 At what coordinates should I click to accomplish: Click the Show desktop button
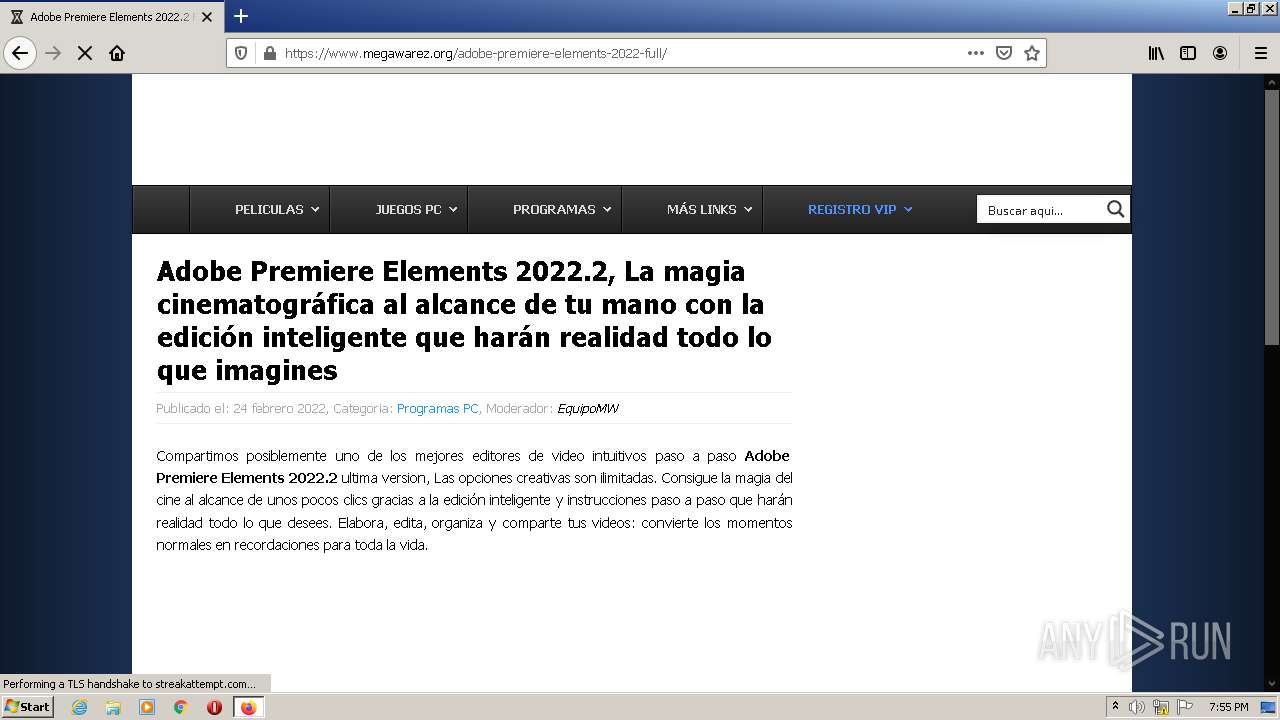pyautogui.click(x=1269, y=707)
